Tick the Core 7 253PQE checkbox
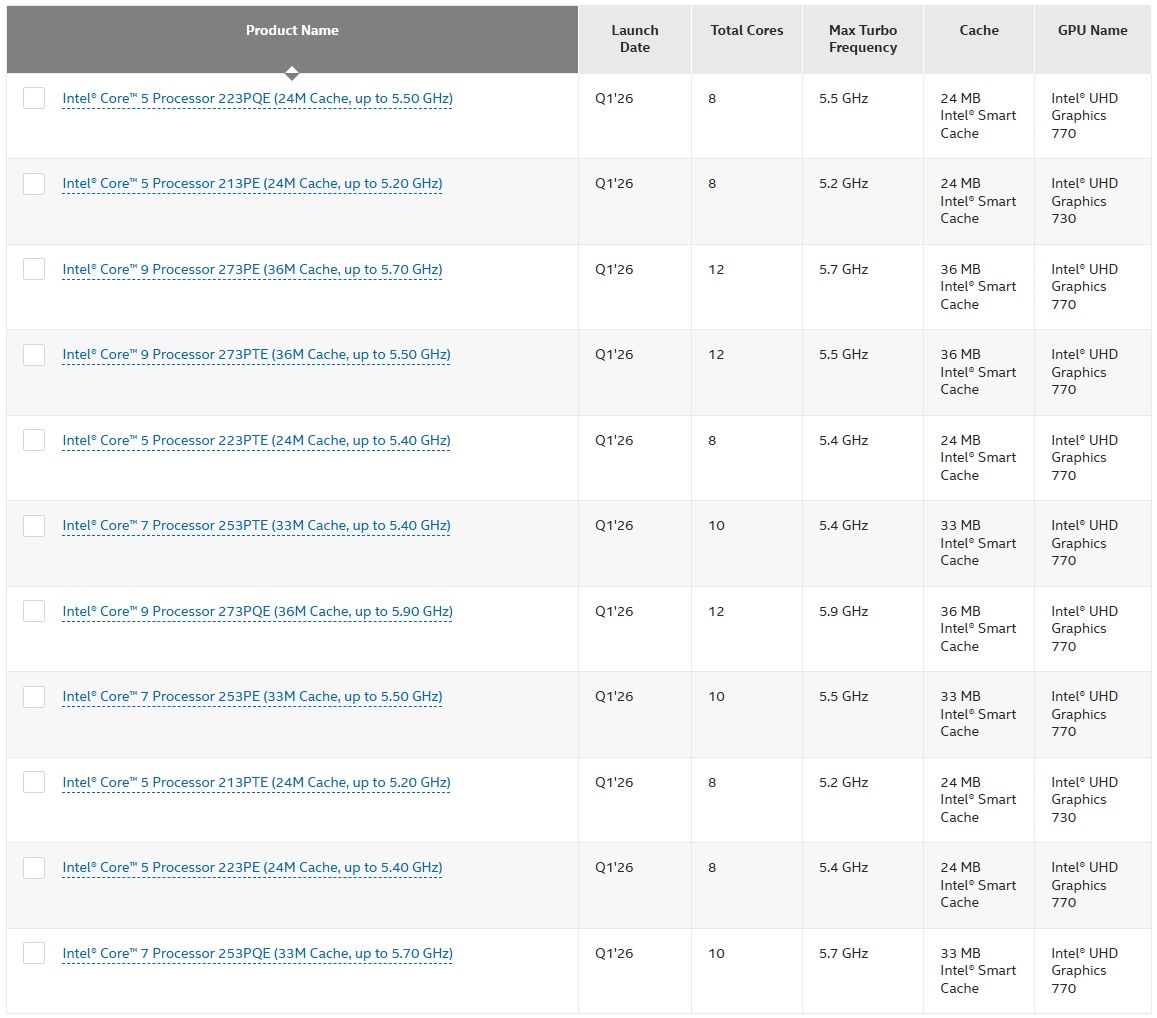Viewport: 1157px width, 1018px height. tap(34, 953)
